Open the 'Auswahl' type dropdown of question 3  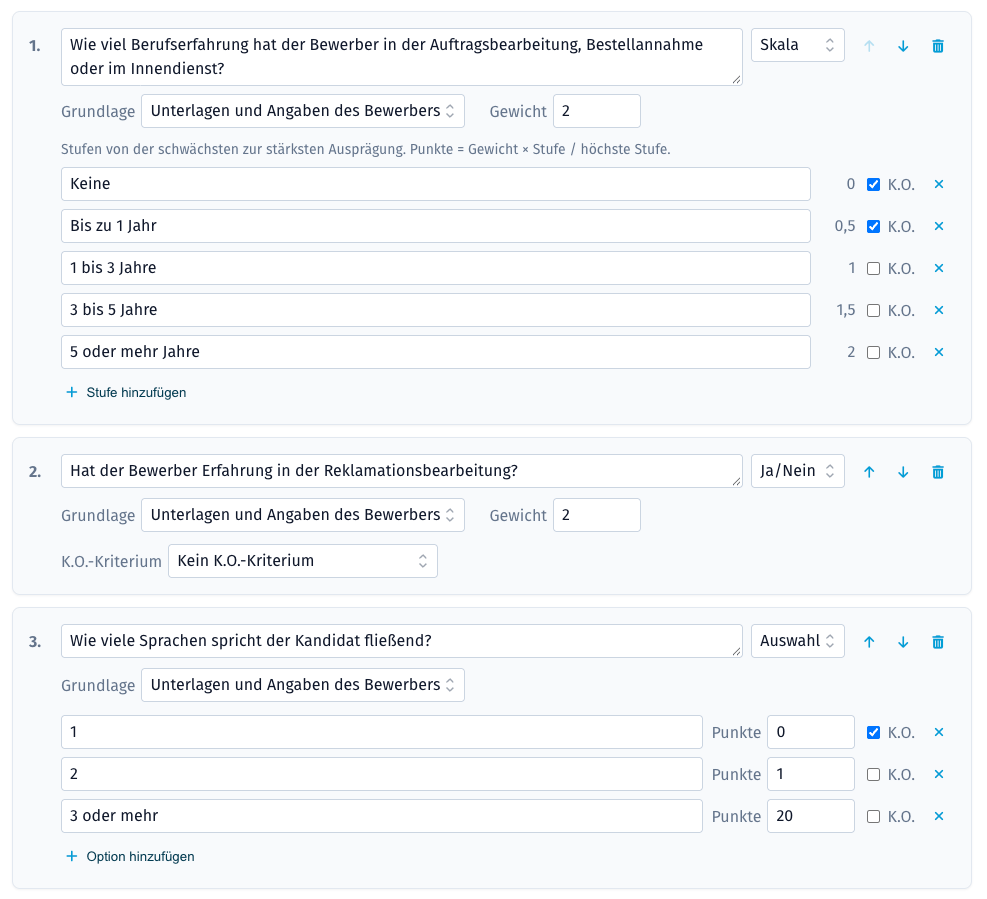pyautogui.click(x=798, y=641)
